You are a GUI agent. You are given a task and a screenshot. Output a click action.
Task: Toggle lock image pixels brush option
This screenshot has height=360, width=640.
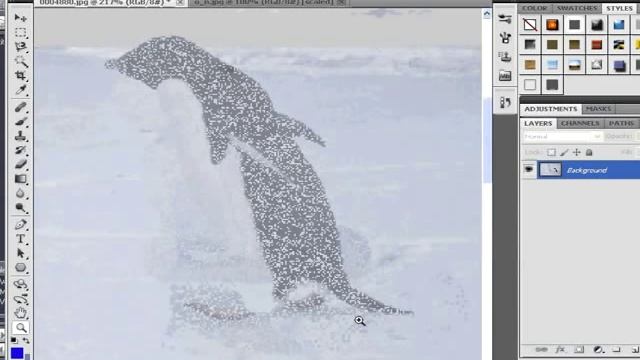[x=564, y=153]
